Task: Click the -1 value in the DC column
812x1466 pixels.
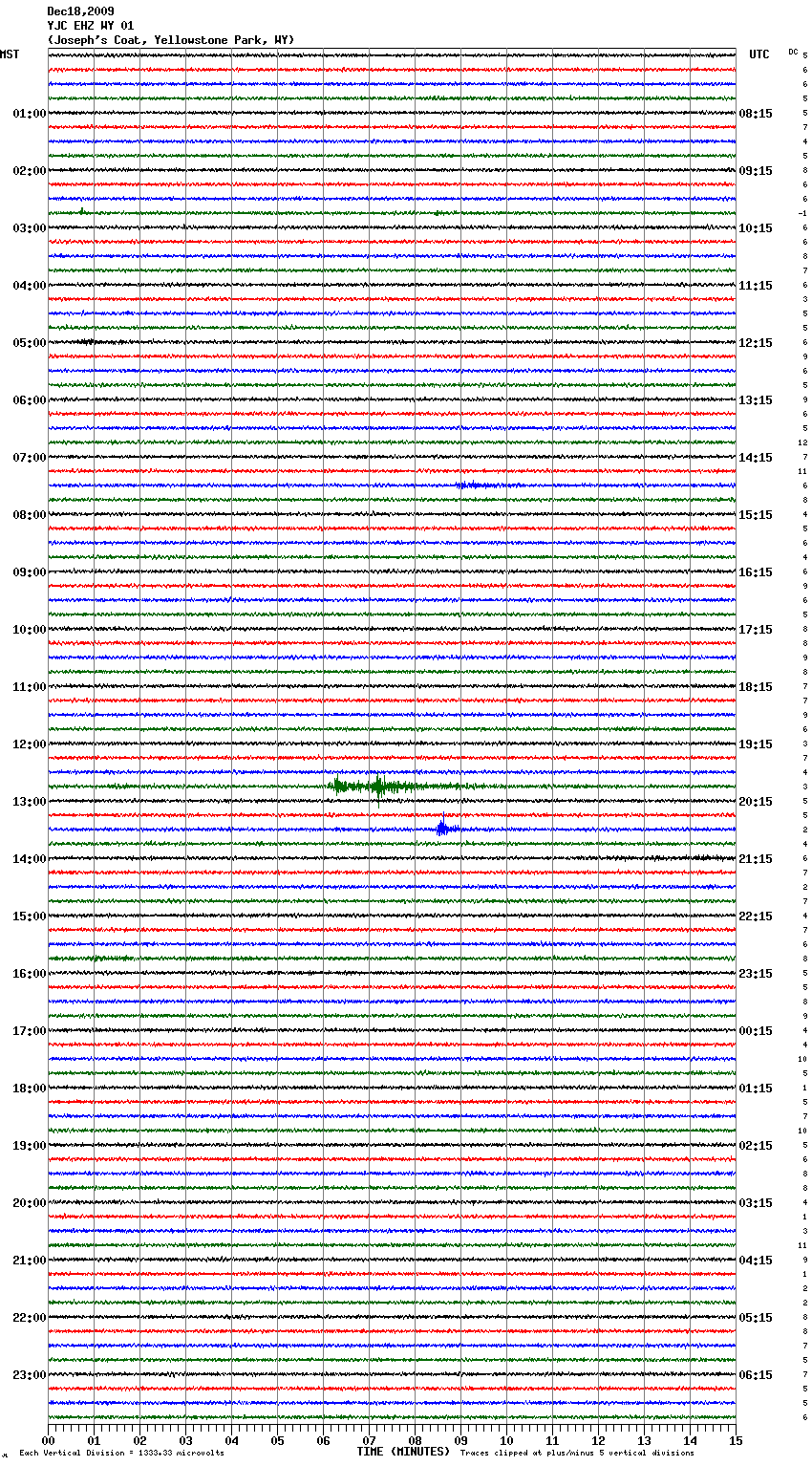Action: pos(802,213)
